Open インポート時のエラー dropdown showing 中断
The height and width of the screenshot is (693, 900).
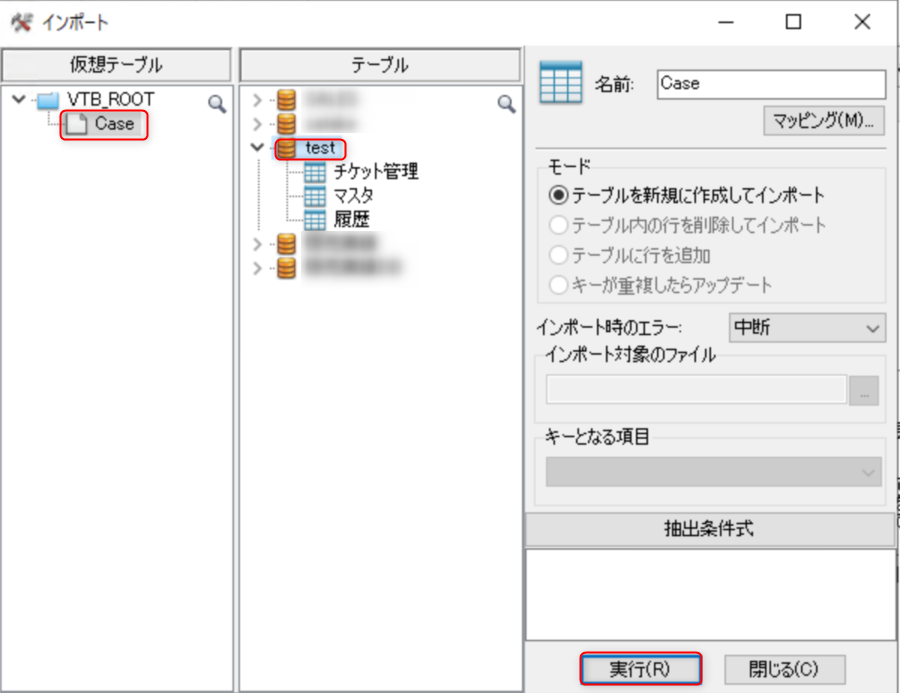pos(806,328)
